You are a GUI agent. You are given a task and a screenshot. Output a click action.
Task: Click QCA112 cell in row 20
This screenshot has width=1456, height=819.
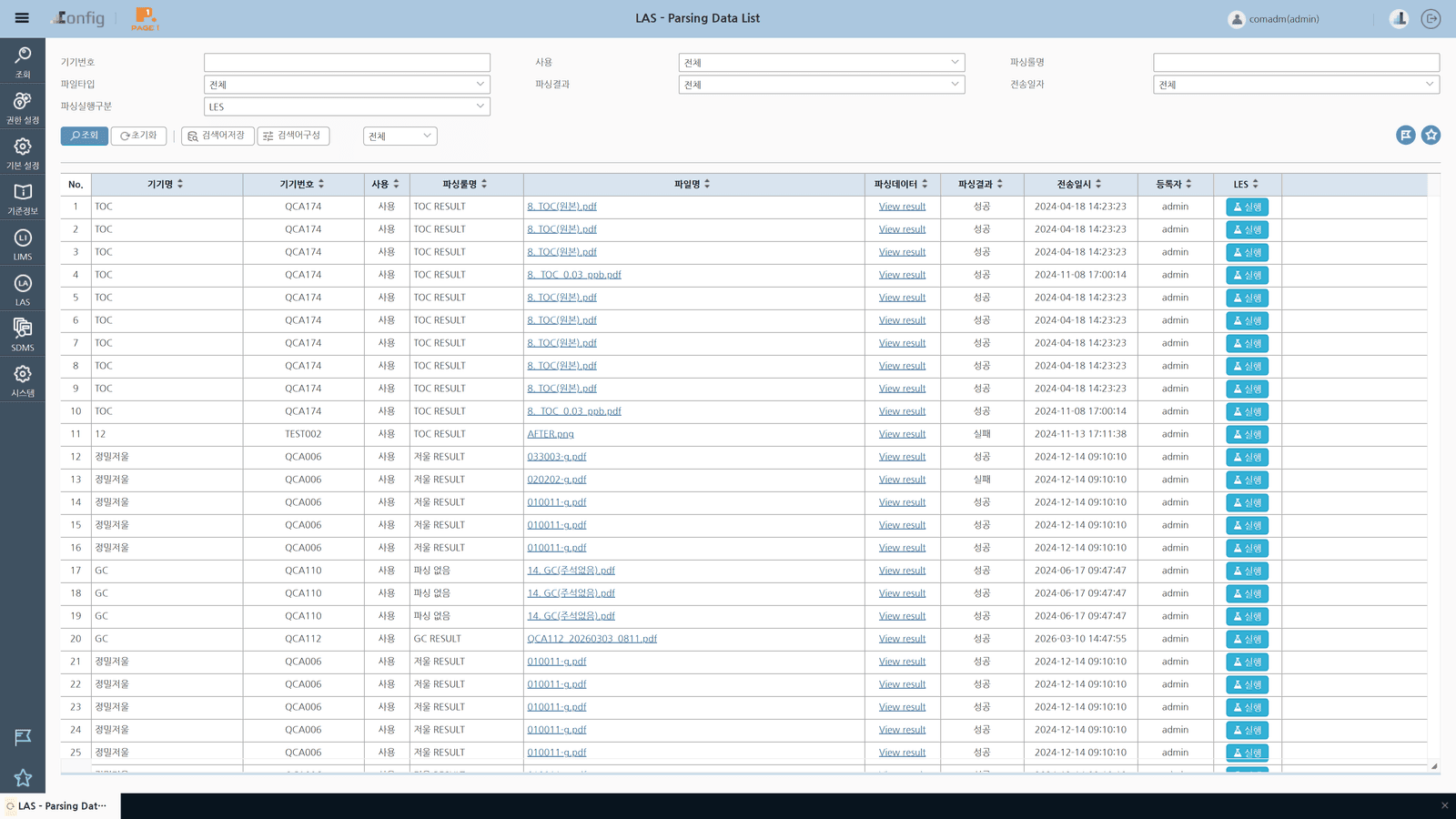pyautogui.click(x=303, y=639)
